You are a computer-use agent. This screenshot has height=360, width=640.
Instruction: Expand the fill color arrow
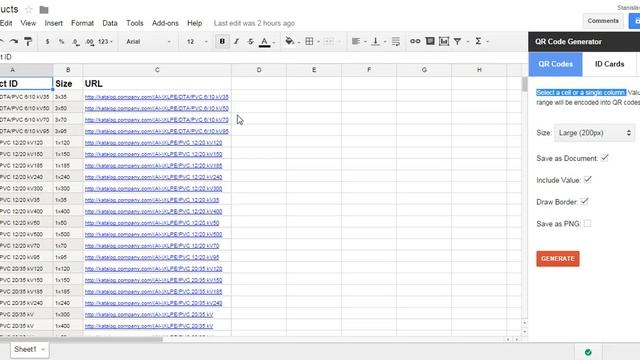299,42
